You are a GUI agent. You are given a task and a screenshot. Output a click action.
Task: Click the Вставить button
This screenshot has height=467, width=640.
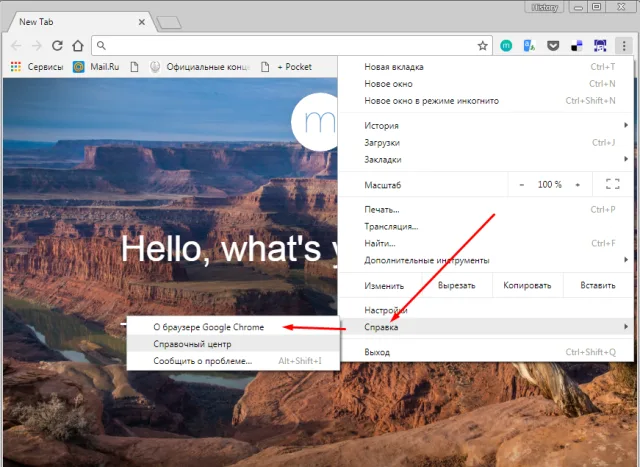pyautogui.click(x=598, y=285)
